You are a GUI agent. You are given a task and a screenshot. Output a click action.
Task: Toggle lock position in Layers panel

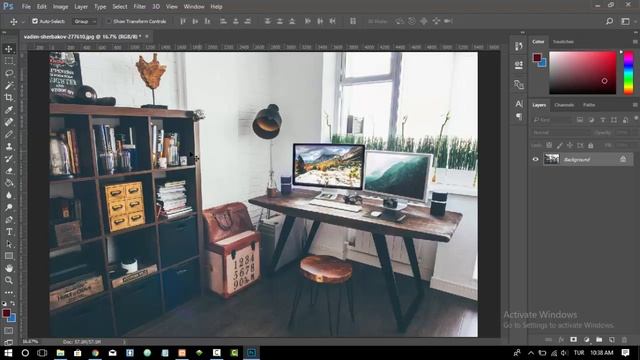click(x=570, y=145)
